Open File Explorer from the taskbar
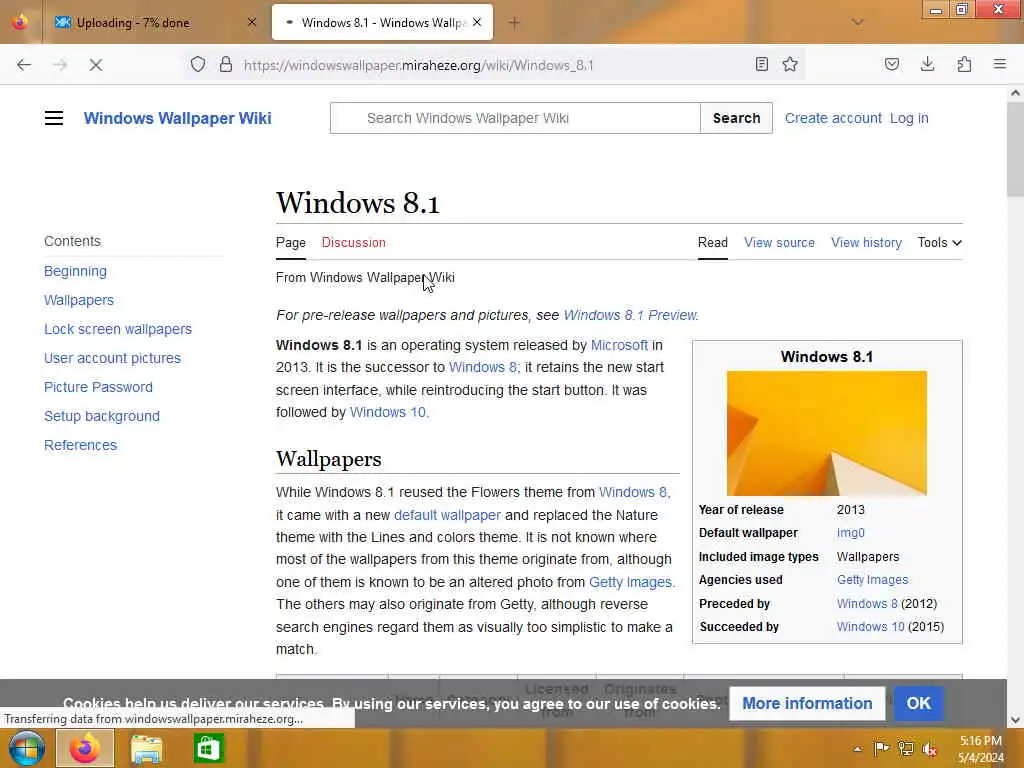Image resolution: width=1024 pixels, height=768 pixels. (x=146, y=748)
